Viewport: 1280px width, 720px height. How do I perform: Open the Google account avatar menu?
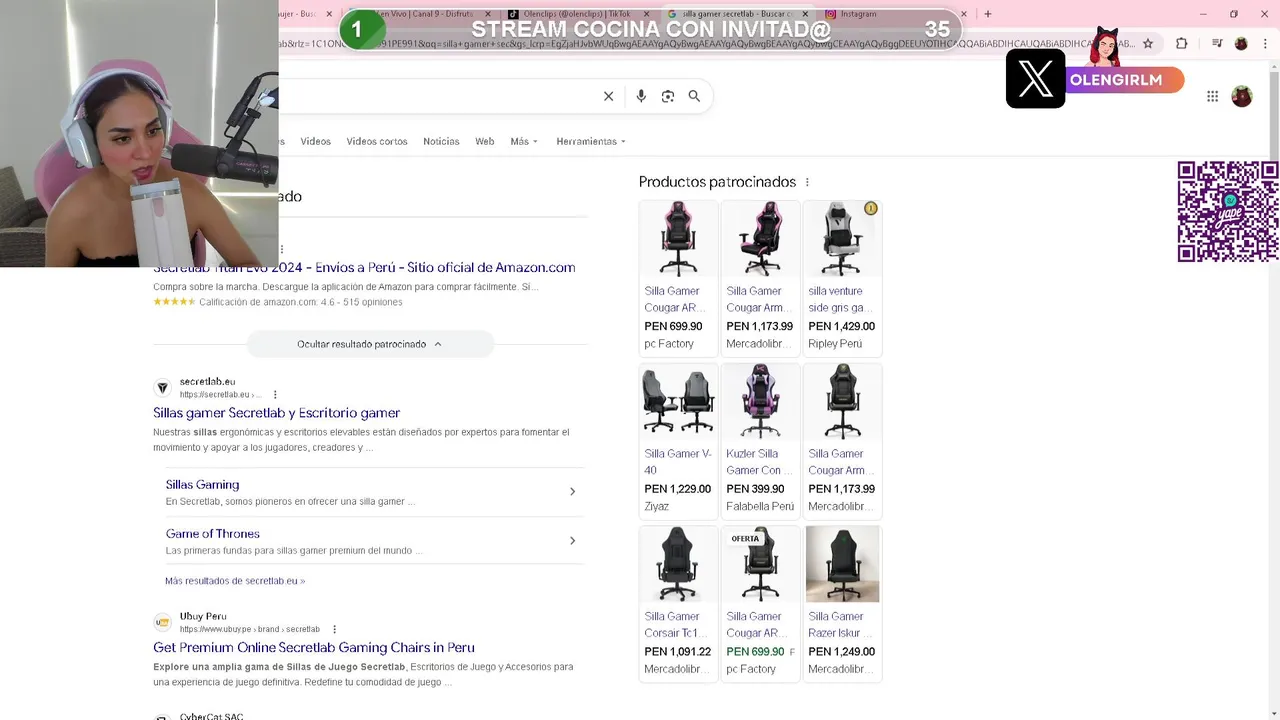(x=1242, y=96)
